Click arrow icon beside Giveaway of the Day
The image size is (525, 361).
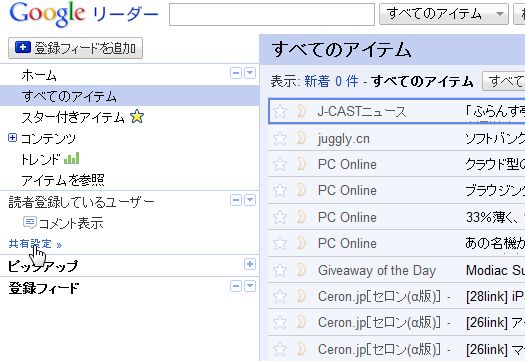[x=302, y=270]
